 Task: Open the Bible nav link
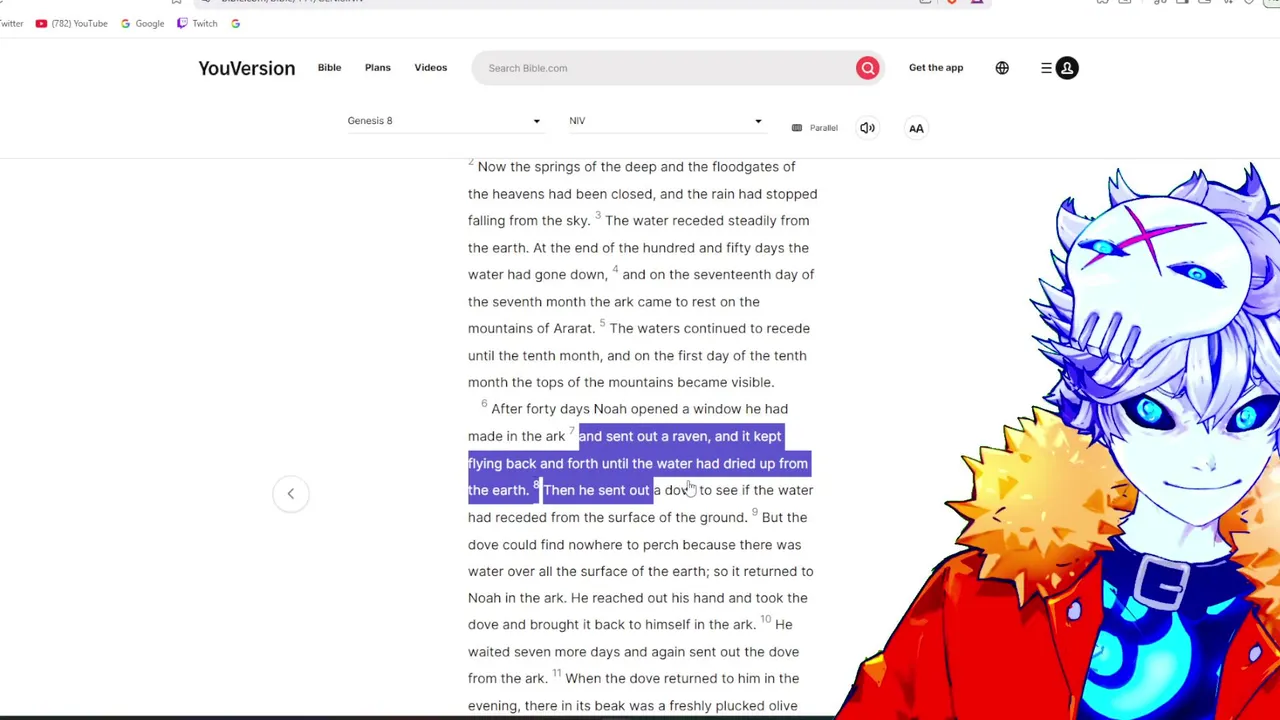(329, 67)
